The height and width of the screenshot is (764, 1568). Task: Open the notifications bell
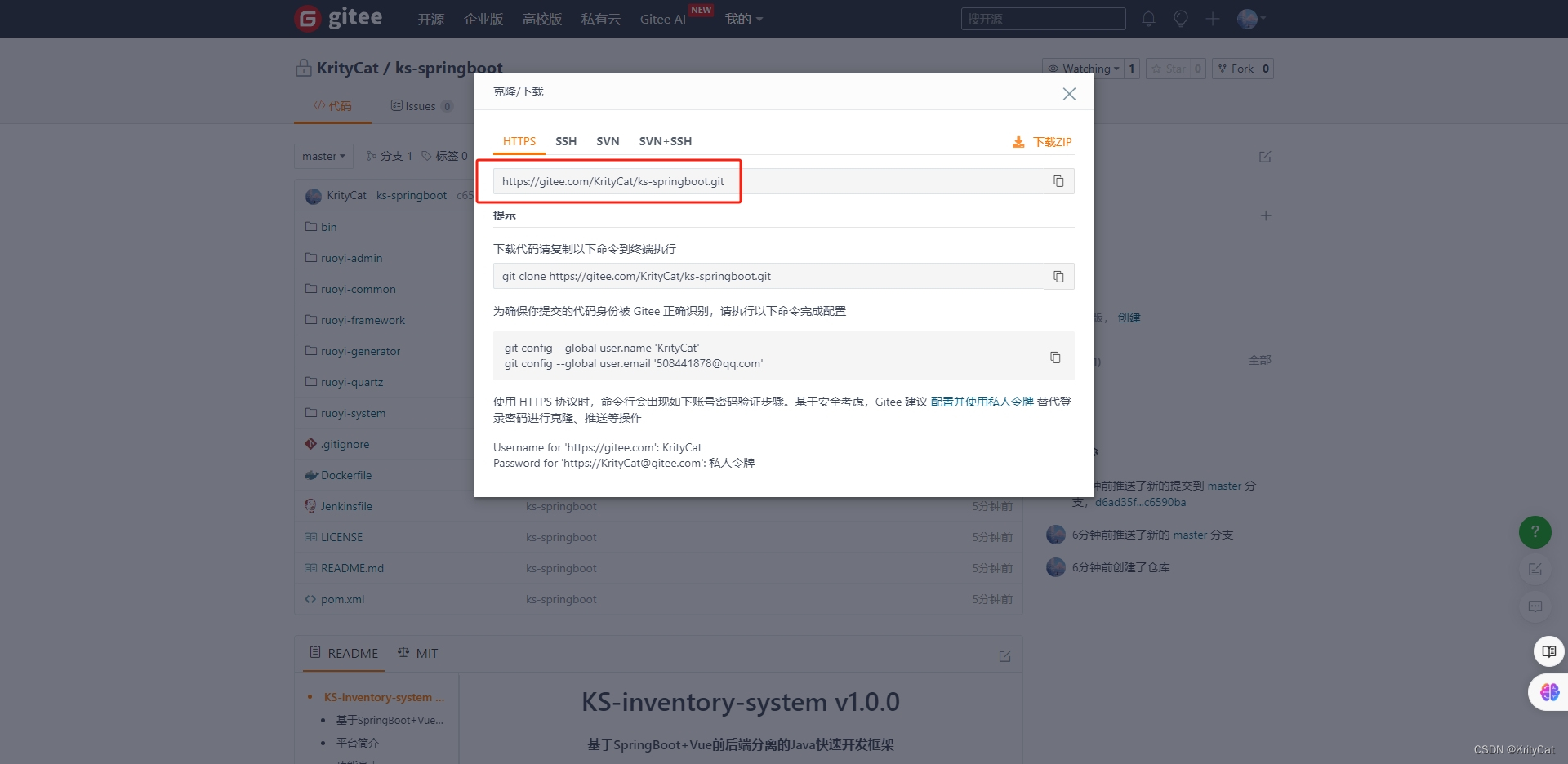click(1148, 19)
